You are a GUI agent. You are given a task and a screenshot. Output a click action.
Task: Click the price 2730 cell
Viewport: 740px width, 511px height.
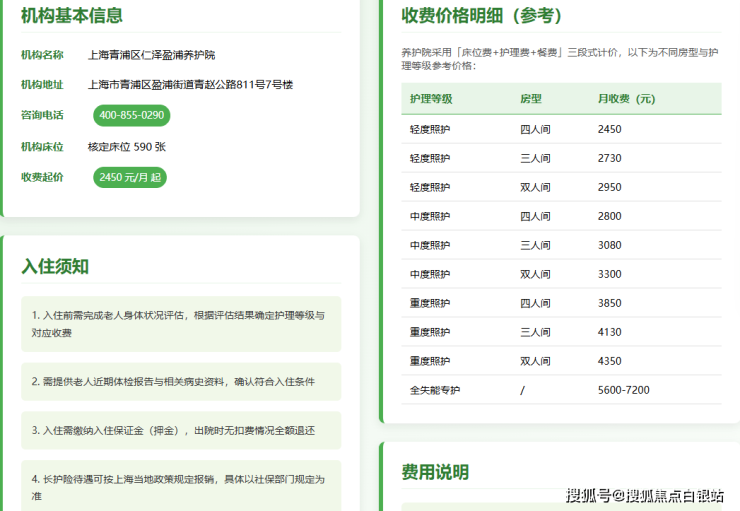pos(610,159)
